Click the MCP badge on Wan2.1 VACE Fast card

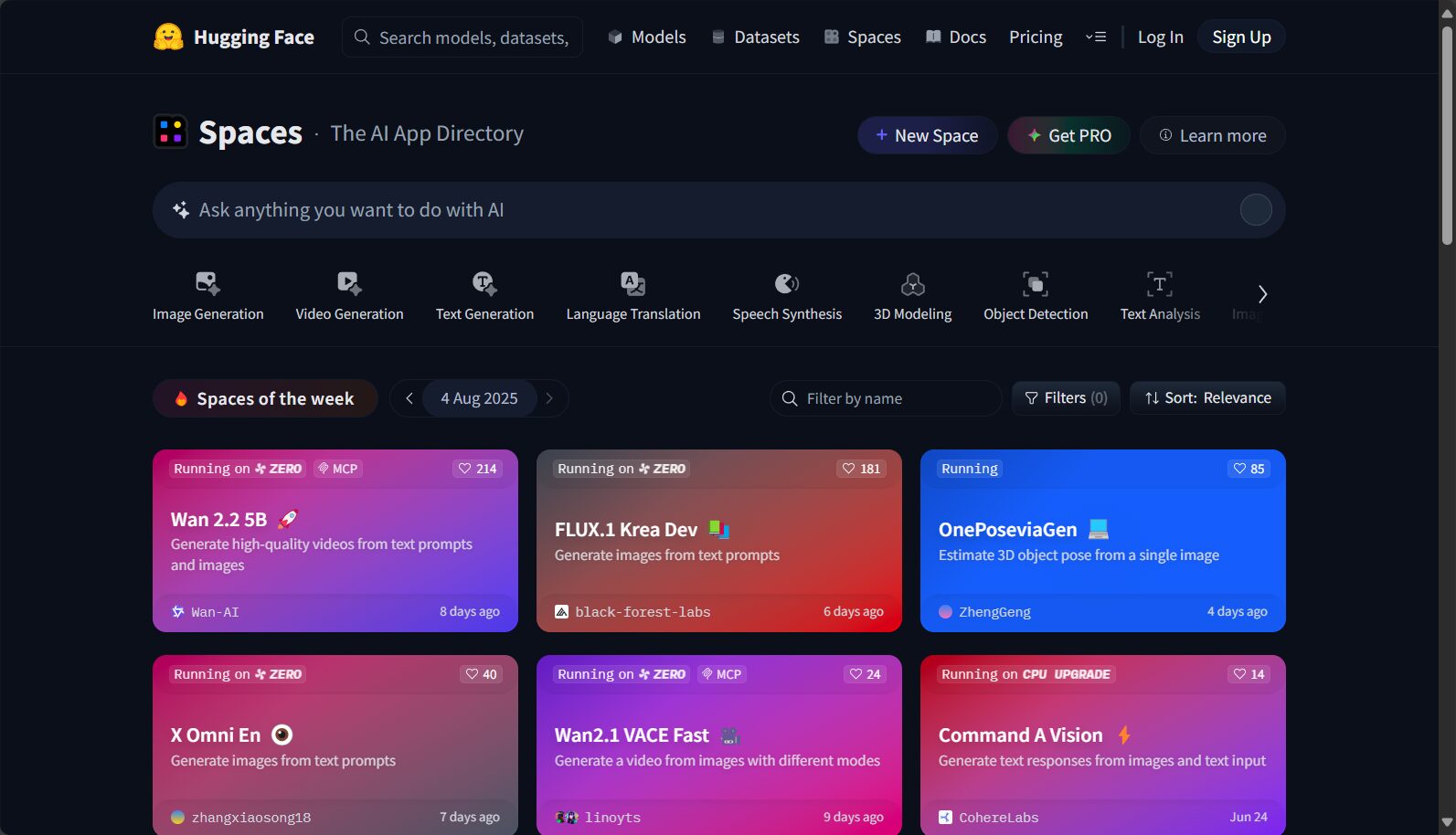pos(721,674)
